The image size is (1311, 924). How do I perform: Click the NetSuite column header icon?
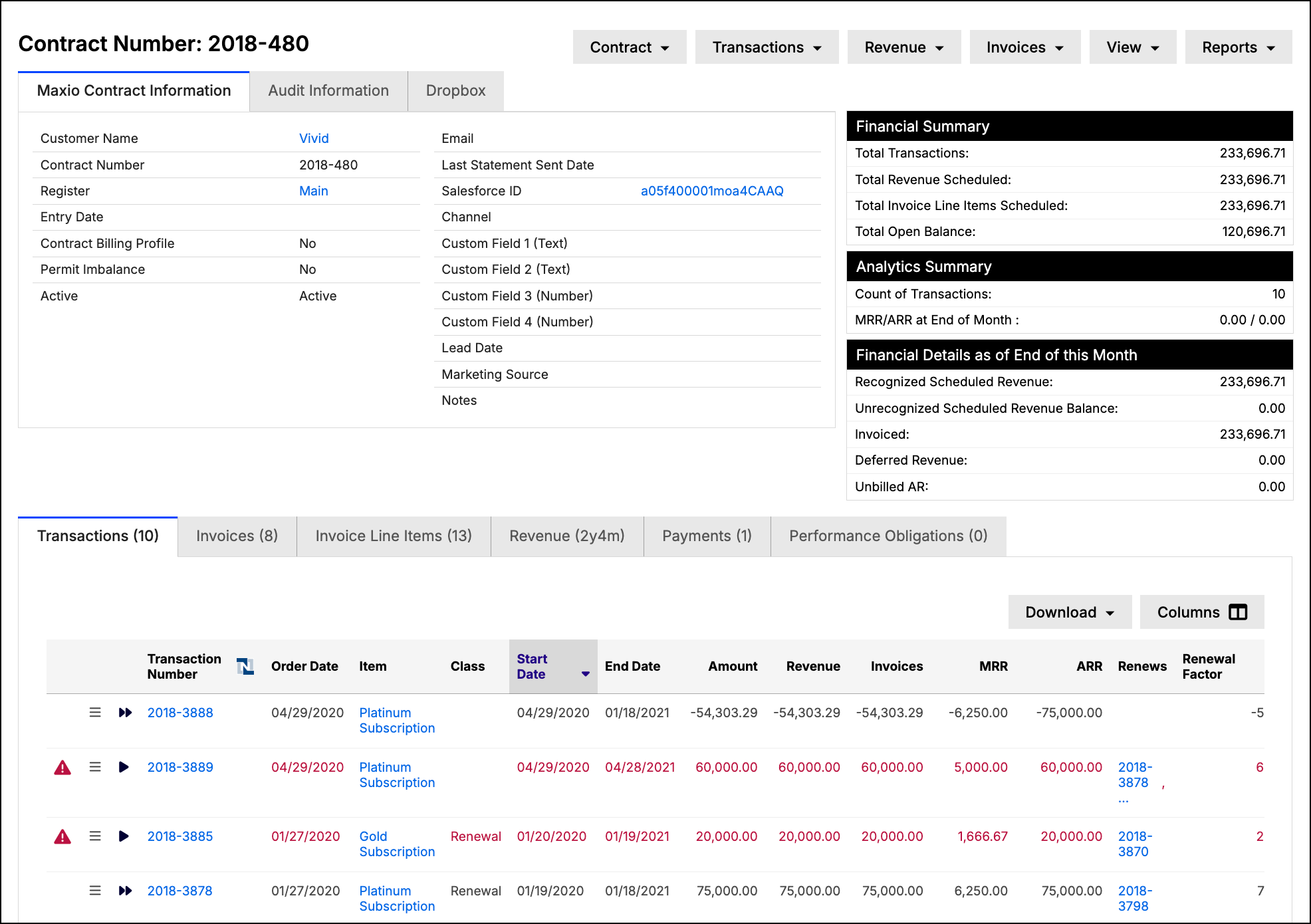[245, 666]
